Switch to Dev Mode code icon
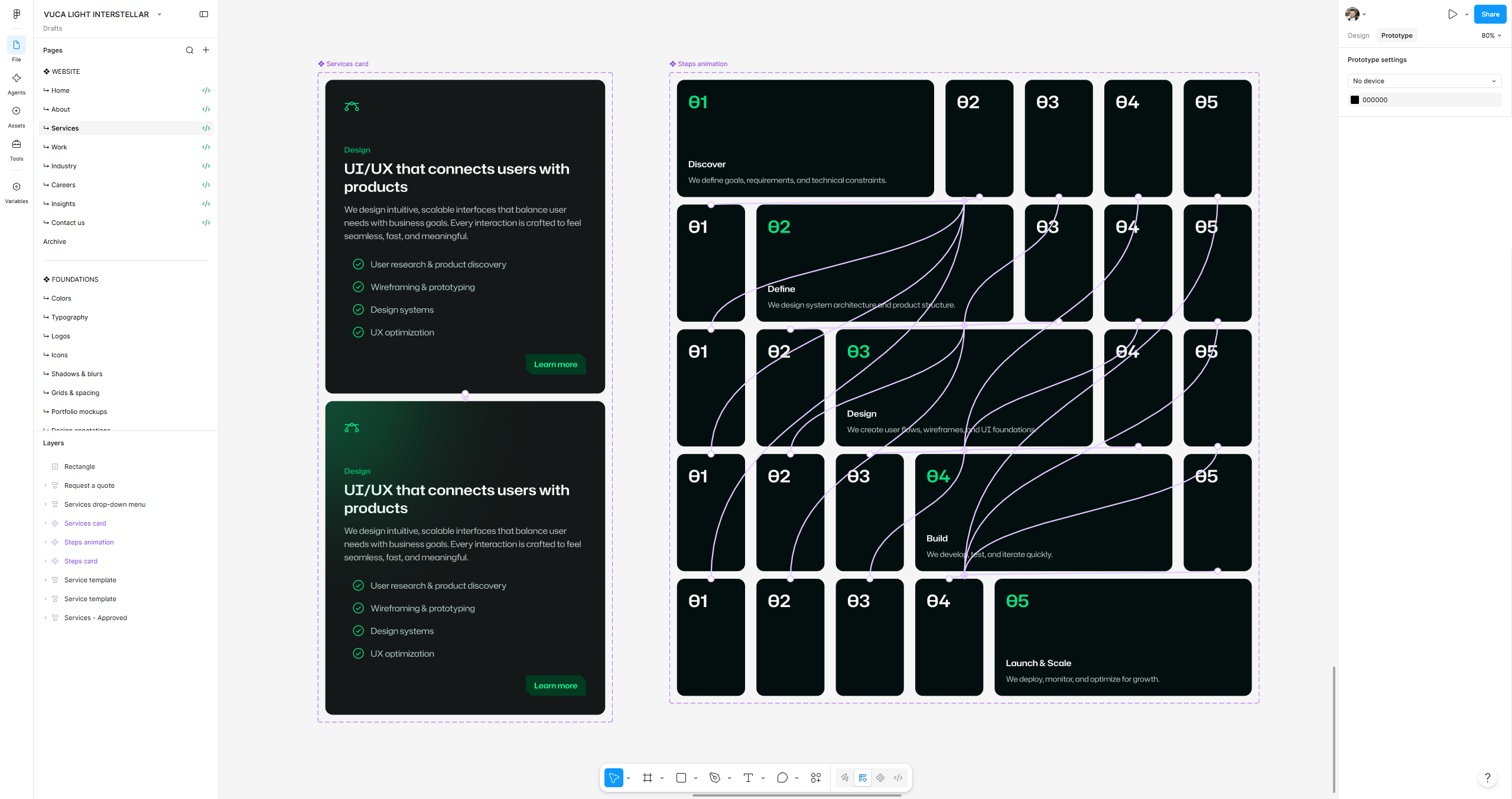1512x799 pixels. (898, 778)
